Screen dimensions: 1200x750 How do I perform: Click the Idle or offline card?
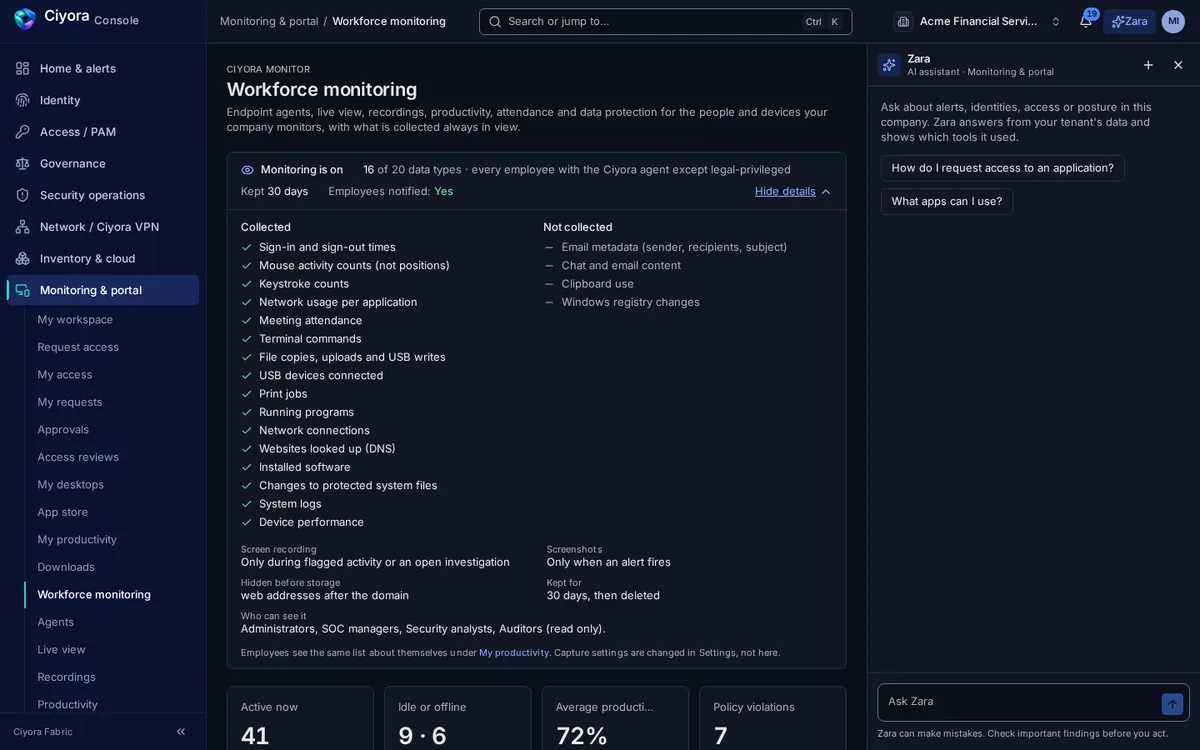(x=458, y=718)
